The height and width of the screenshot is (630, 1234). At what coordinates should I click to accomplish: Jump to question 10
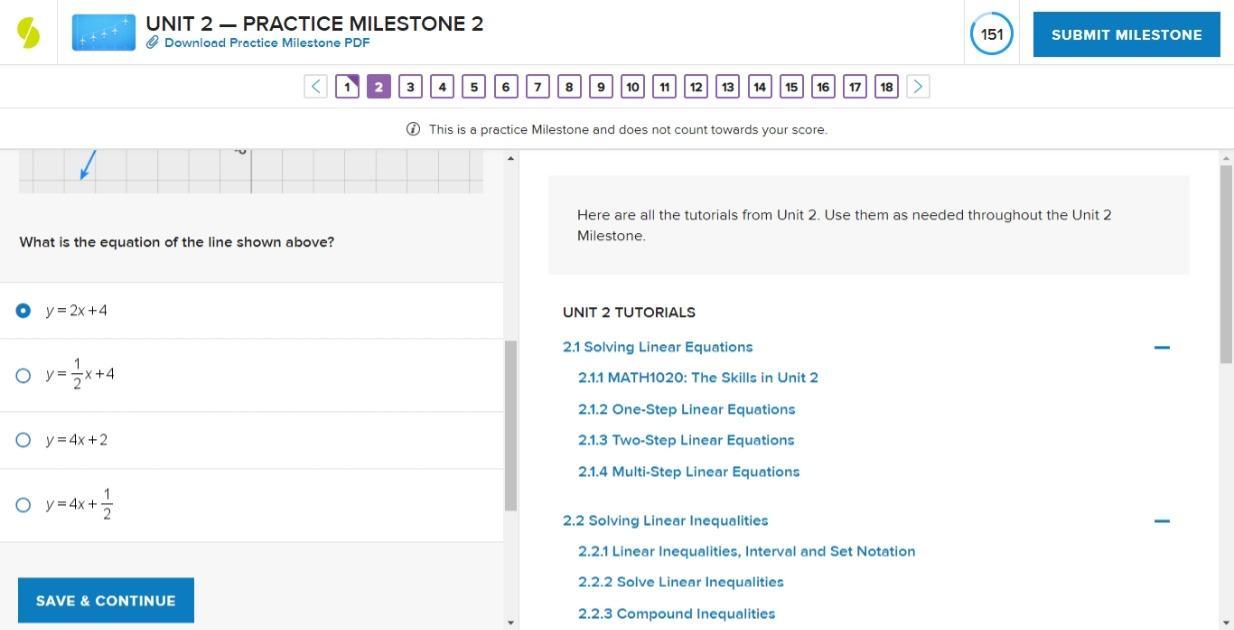pos(632,87)
